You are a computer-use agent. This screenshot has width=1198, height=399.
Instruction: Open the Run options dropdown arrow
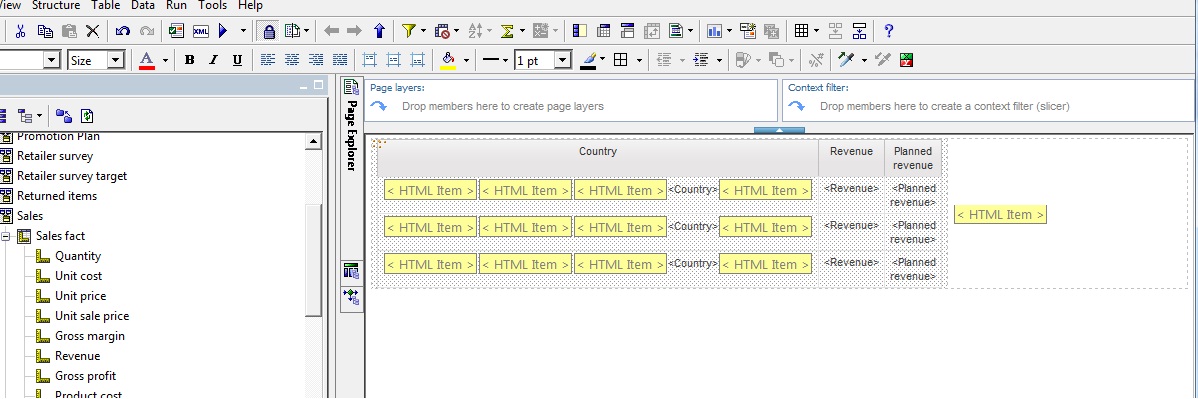coord(243,31)
